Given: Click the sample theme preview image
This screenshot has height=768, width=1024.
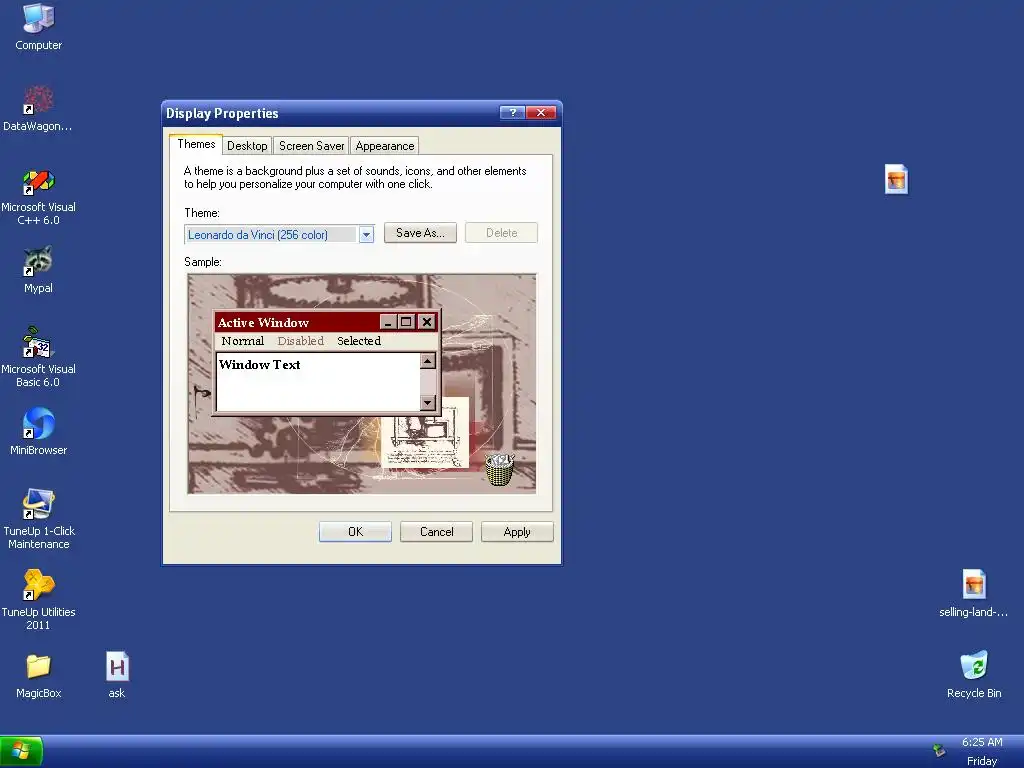Looking at the screenshot, I should [x=362, y=383].
